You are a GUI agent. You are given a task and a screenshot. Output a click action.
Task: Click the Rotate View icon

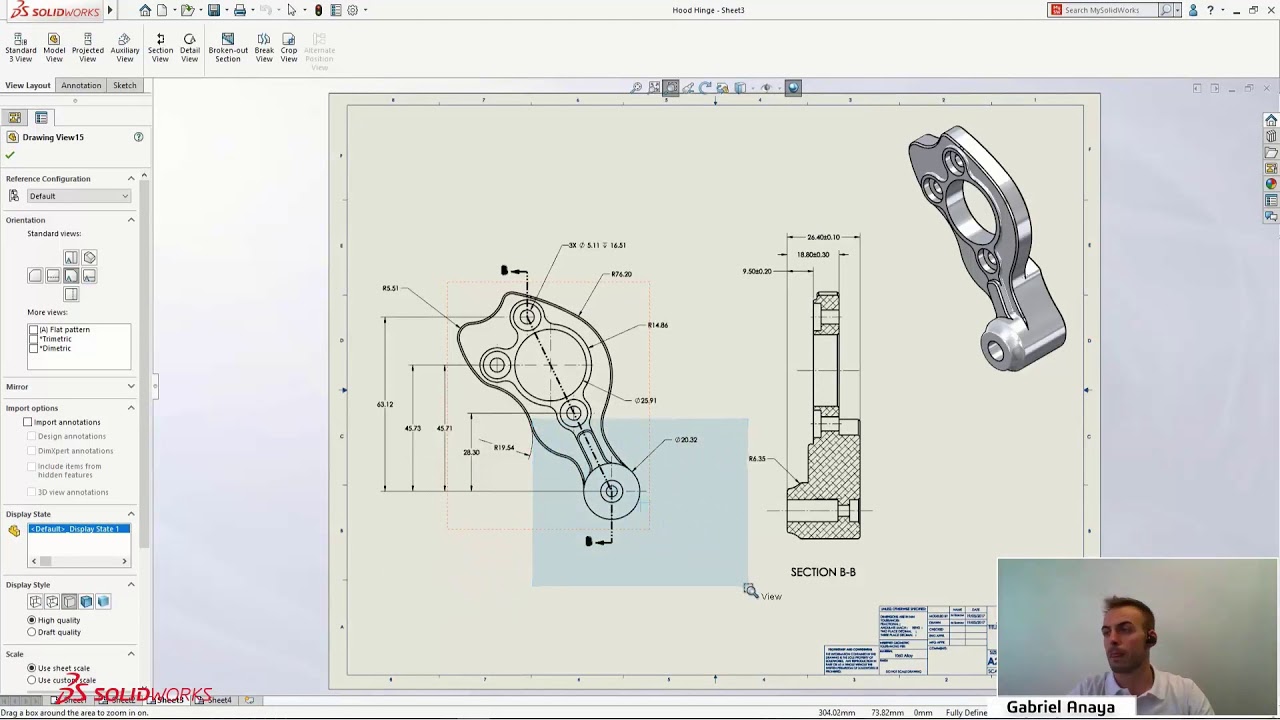pos(705,88)
